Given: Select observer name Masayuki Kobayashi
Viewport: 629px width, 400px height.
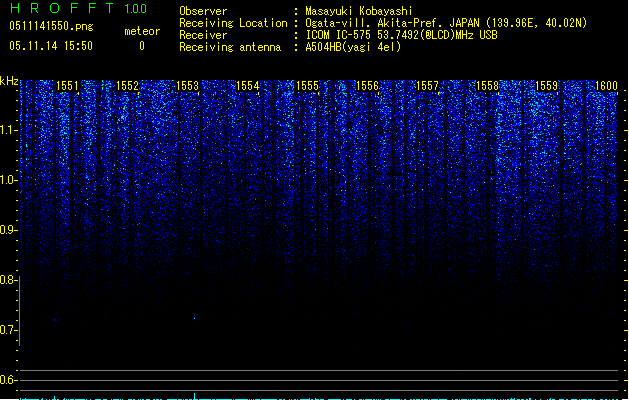Looking at the screenshot, I should pyautogui.click(x=359, y=11).
